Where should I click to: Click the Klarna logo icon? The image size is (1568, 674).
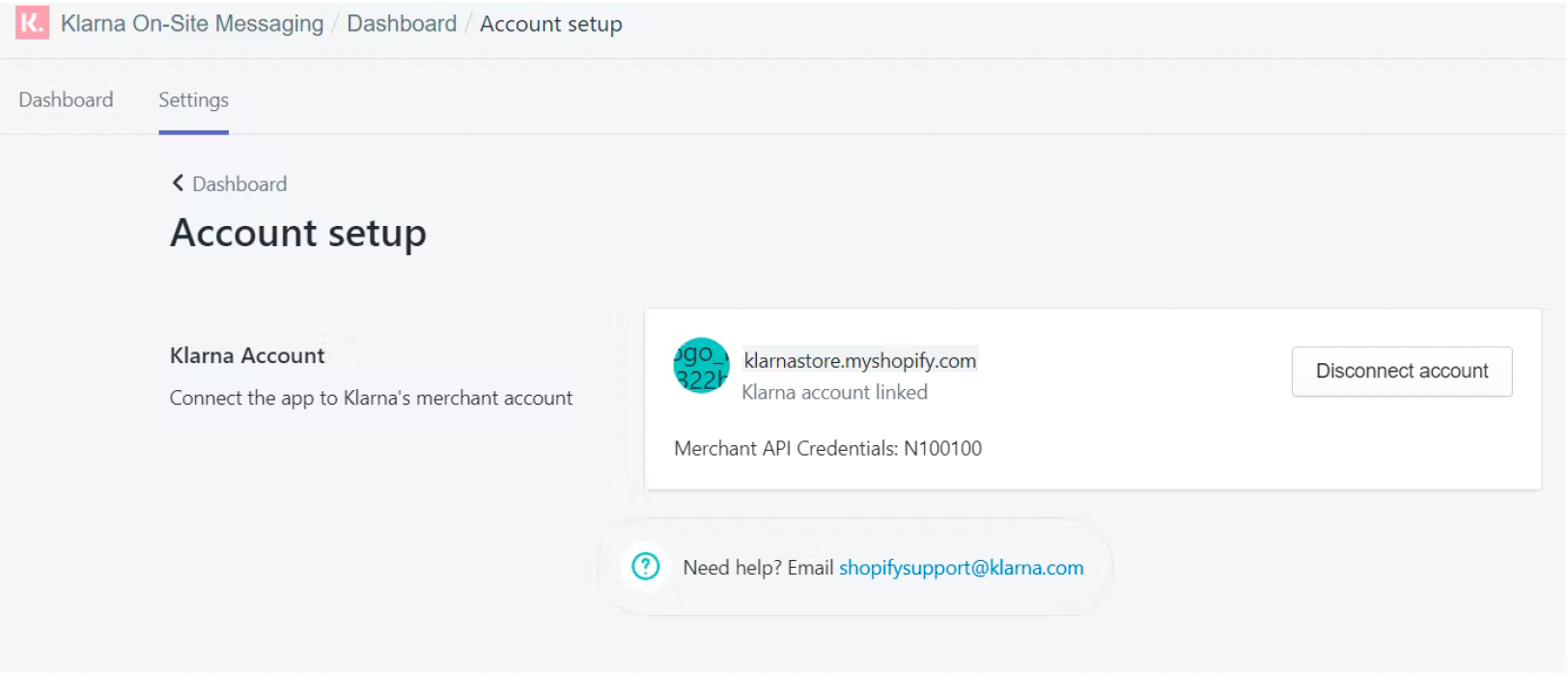[x=32, y=23]
